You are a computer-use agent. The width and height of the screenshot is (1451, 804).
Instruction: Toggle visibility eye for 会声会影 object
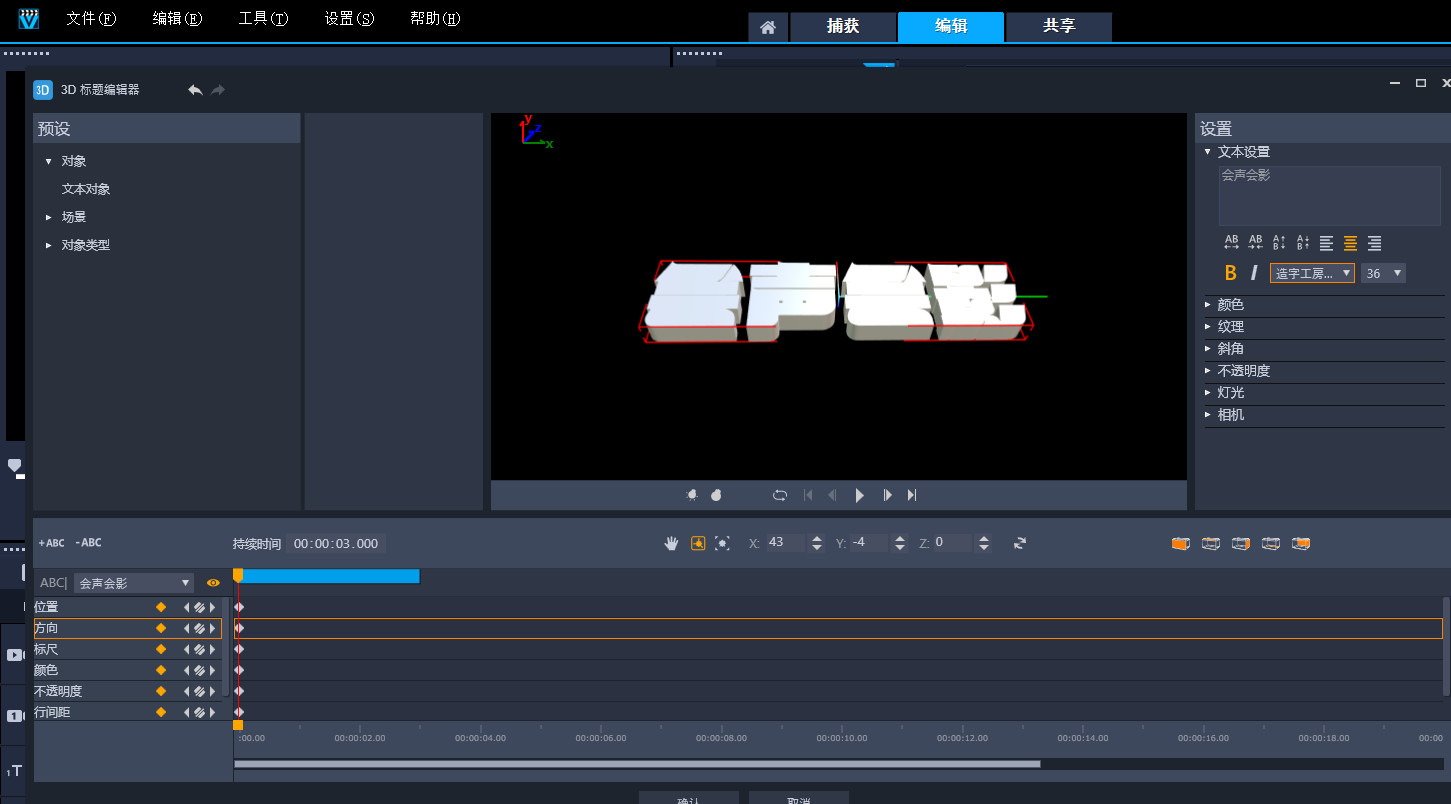tap(213, 583)
